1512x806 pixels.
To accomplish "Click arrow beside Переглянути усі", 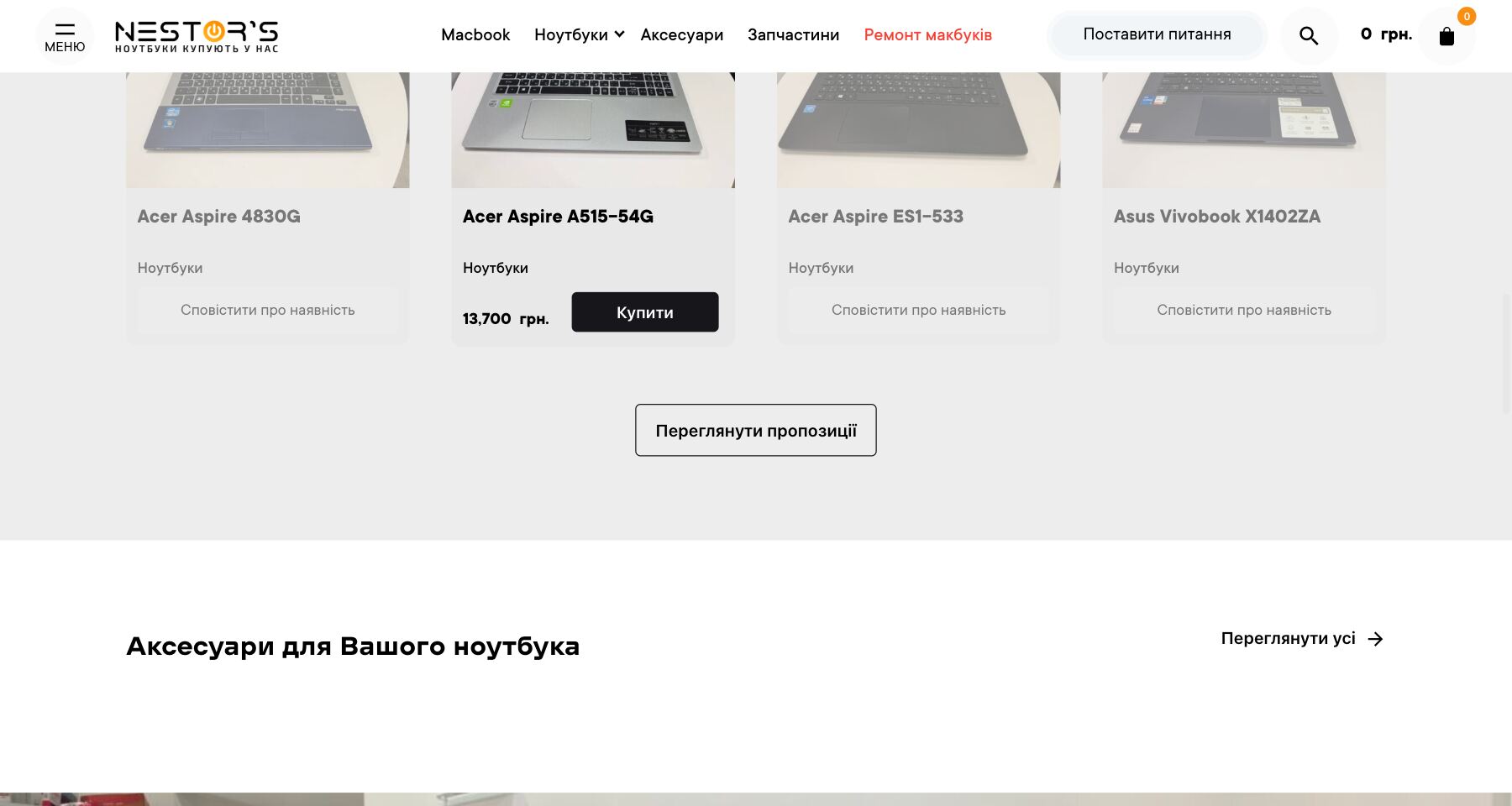I will coord(1375,639).
